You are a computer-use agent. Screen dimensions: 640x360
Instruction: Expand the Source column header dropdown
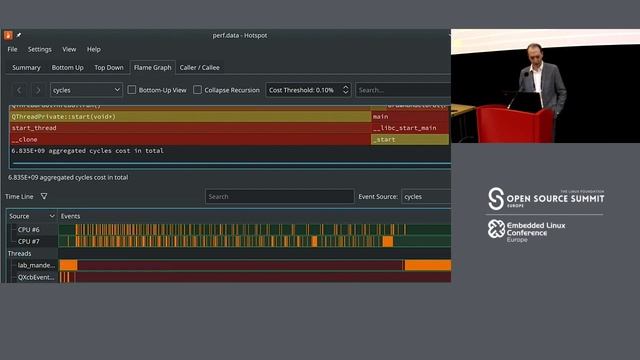52,216
